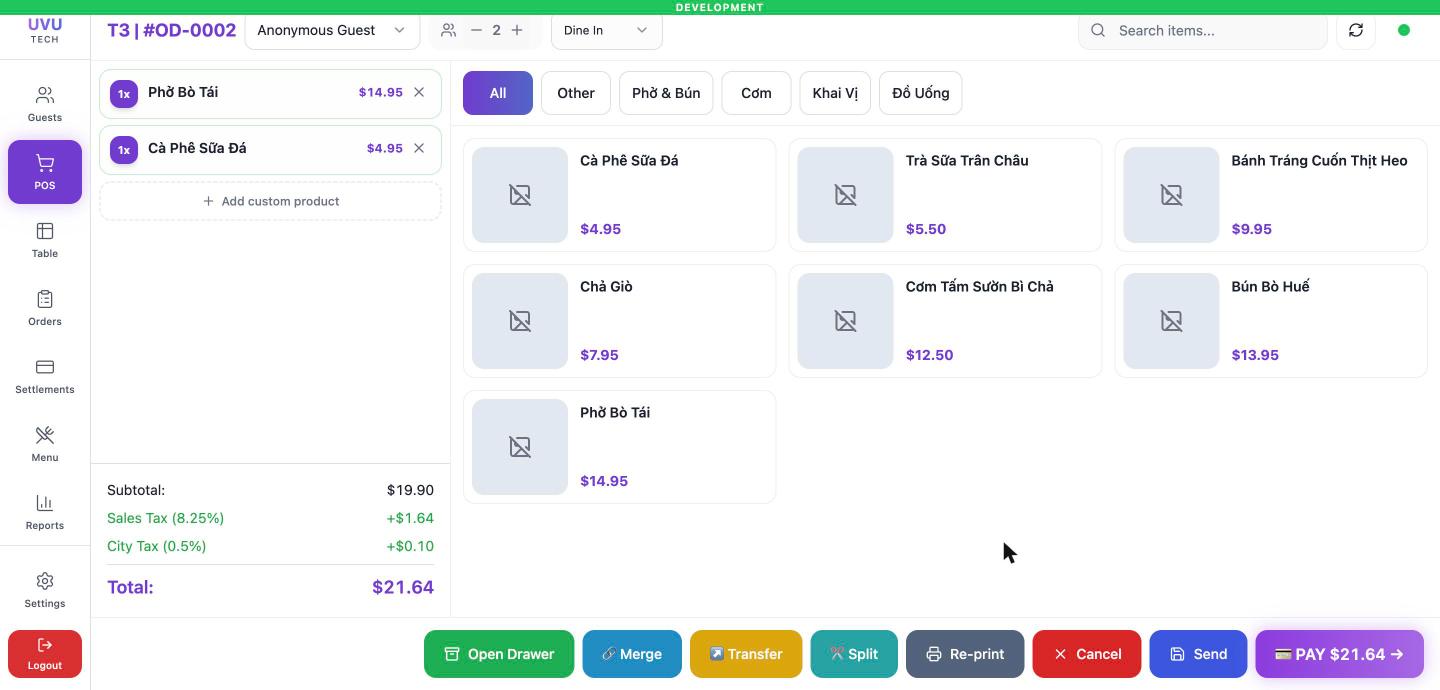The height and width of the screenshot is (690, 1440).
Task: Add Cơm Tấm Sườn Bì Chả to order
Action: [945, 321]
